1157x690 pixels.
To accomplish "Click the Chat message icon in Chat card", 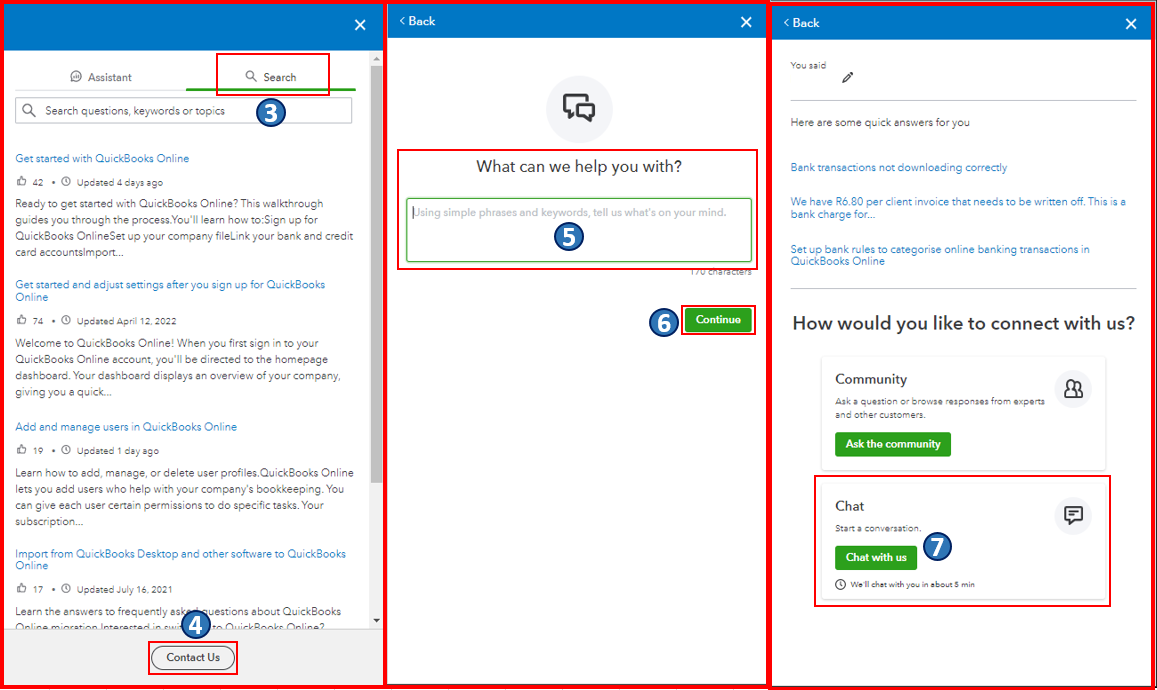I will [1073, 514].
